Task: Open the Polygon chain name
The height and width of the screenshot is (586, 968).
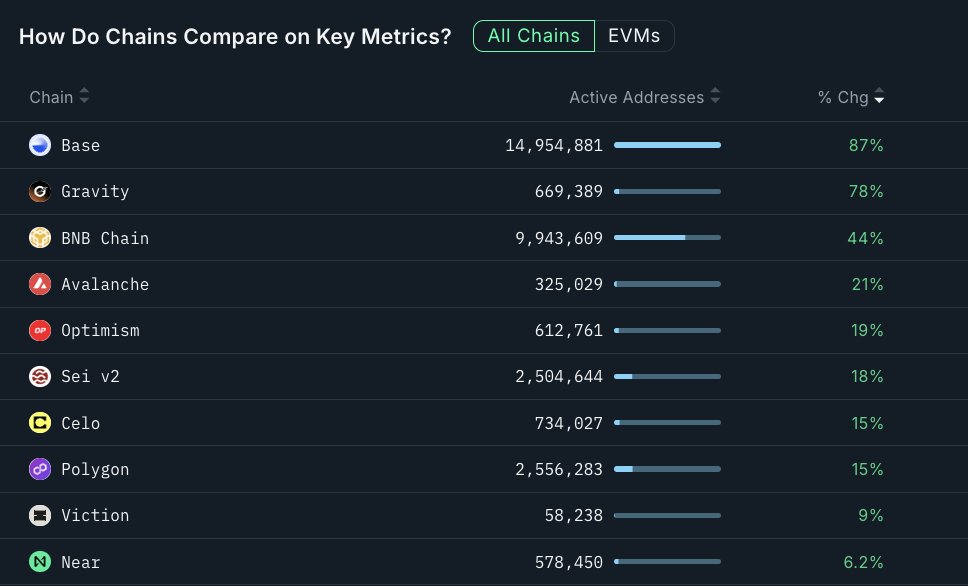Action: pos(95,469)
